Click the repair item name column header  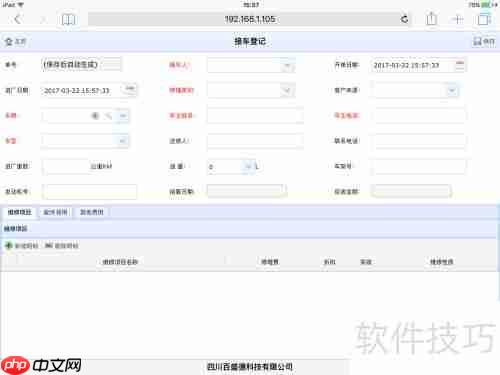[120, 262]
